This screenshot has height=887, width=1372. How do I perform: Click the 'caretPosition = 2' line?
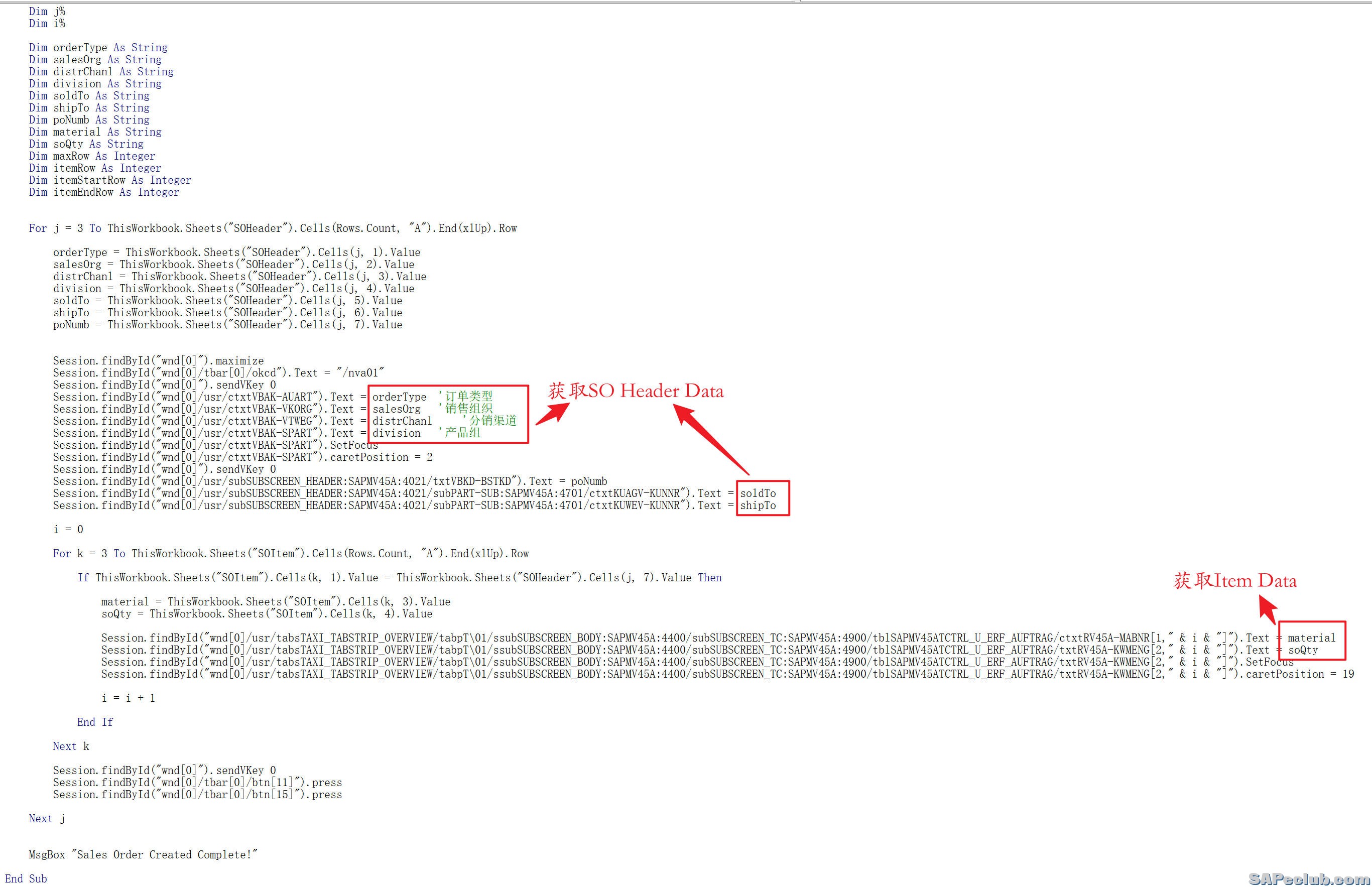243,458
